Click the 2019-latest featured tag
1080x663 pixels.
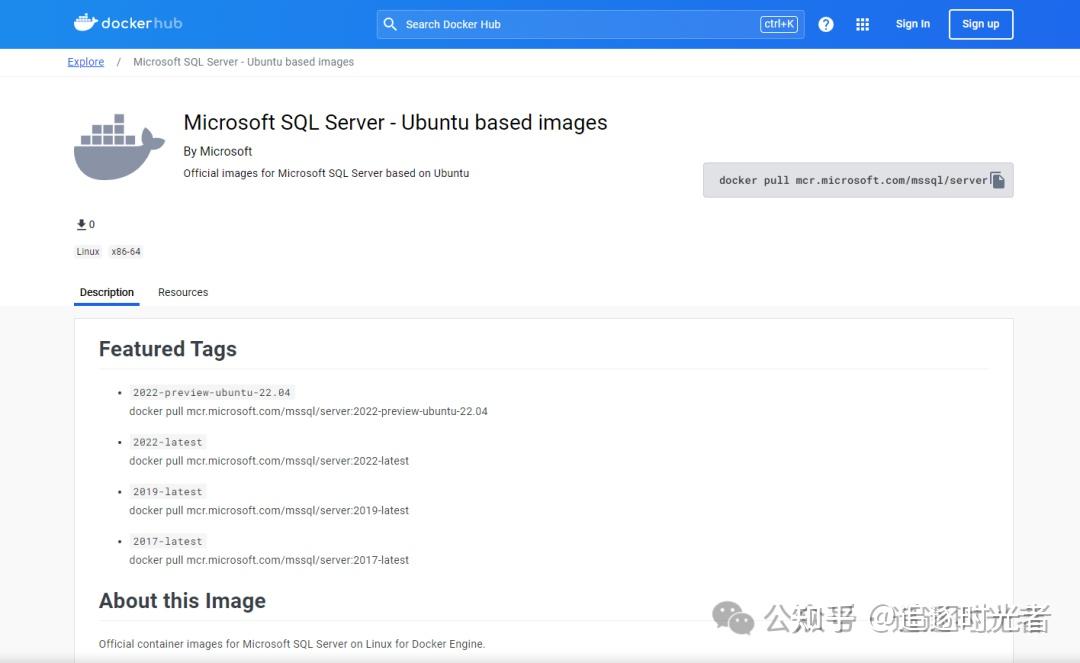[167, 491]
